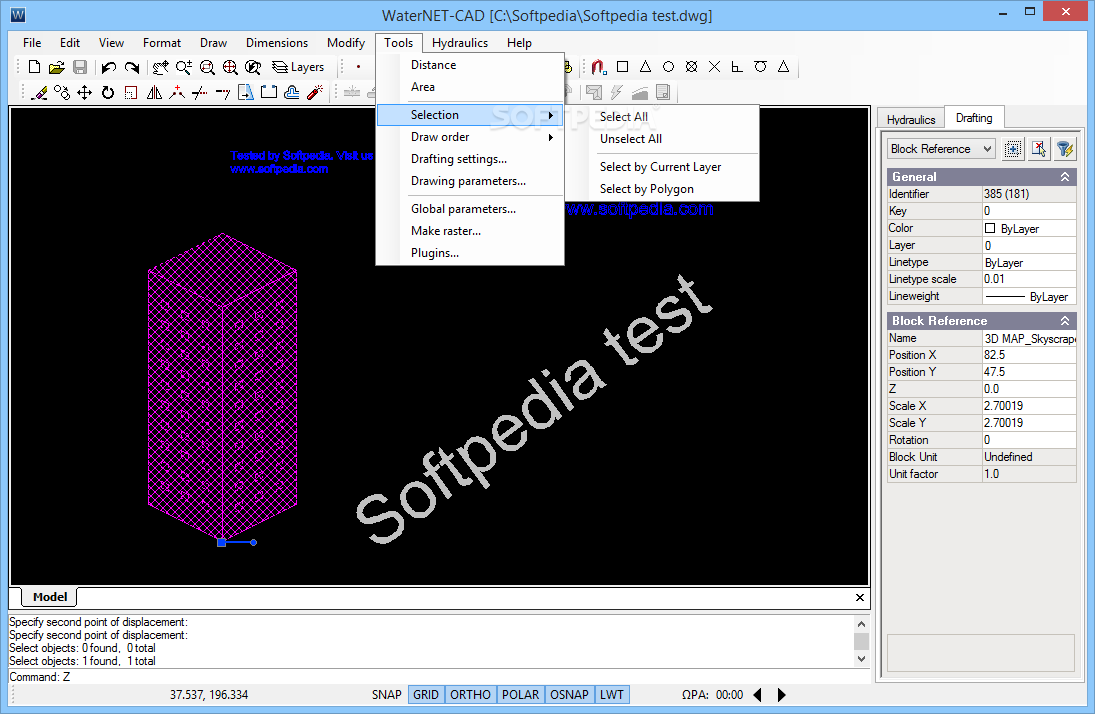Image resolution: width=1095 pixels, height=714 pixels.
Task: Enable the Node snap crossed-circle icon
Action: point(691,67)
